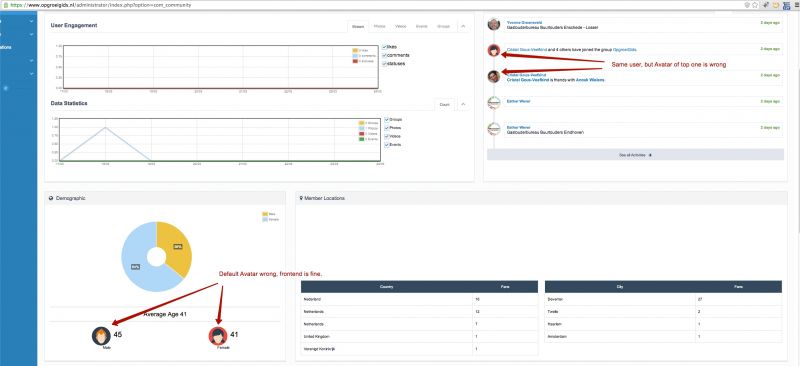This screenshot has width=800, height=366.
Task: Collapse the User Engagement panel
Action: [463, 26]
